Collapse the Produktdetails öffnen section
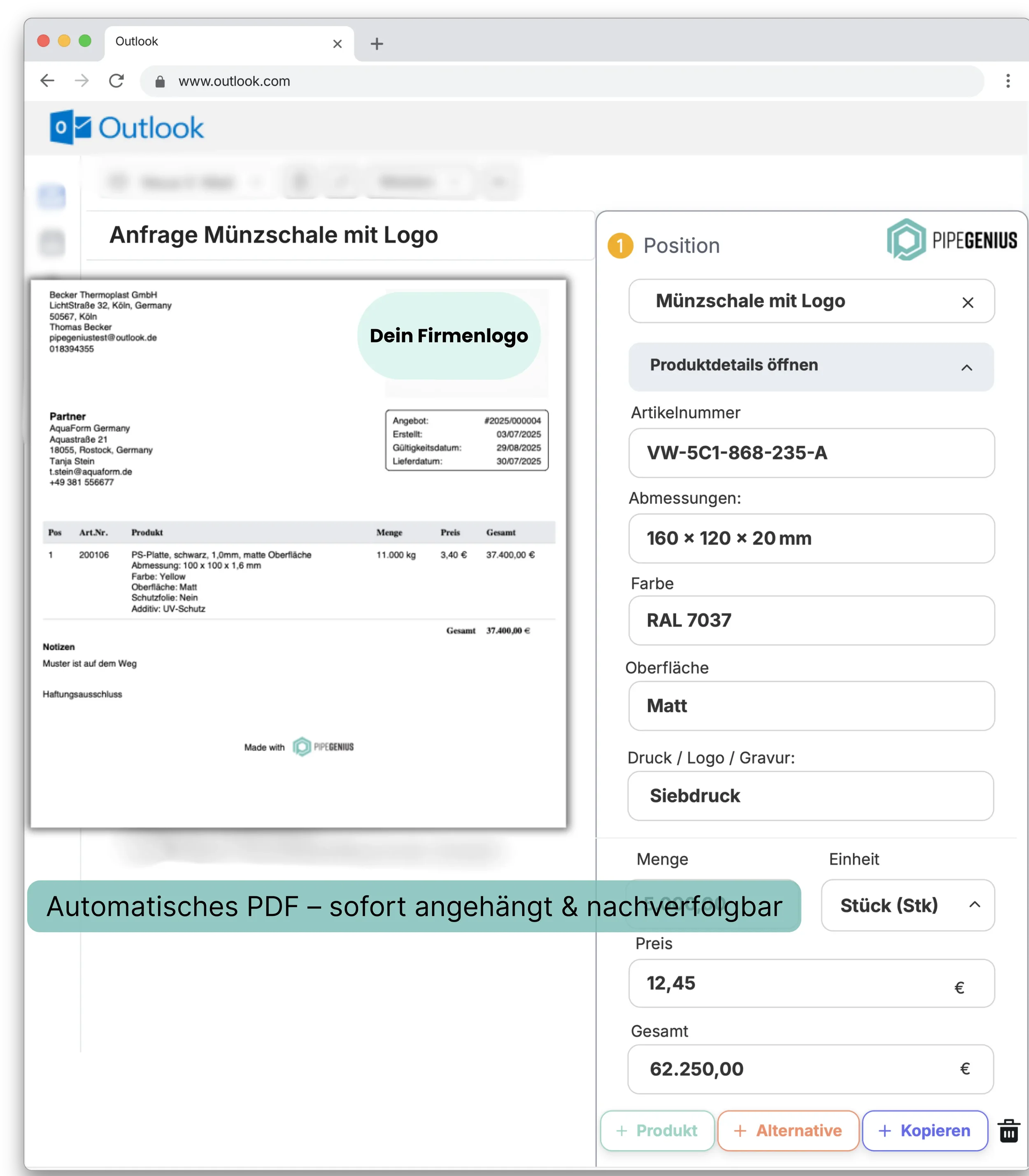The width and height of the screenshot is (1029, 1176). coord(966,368)
